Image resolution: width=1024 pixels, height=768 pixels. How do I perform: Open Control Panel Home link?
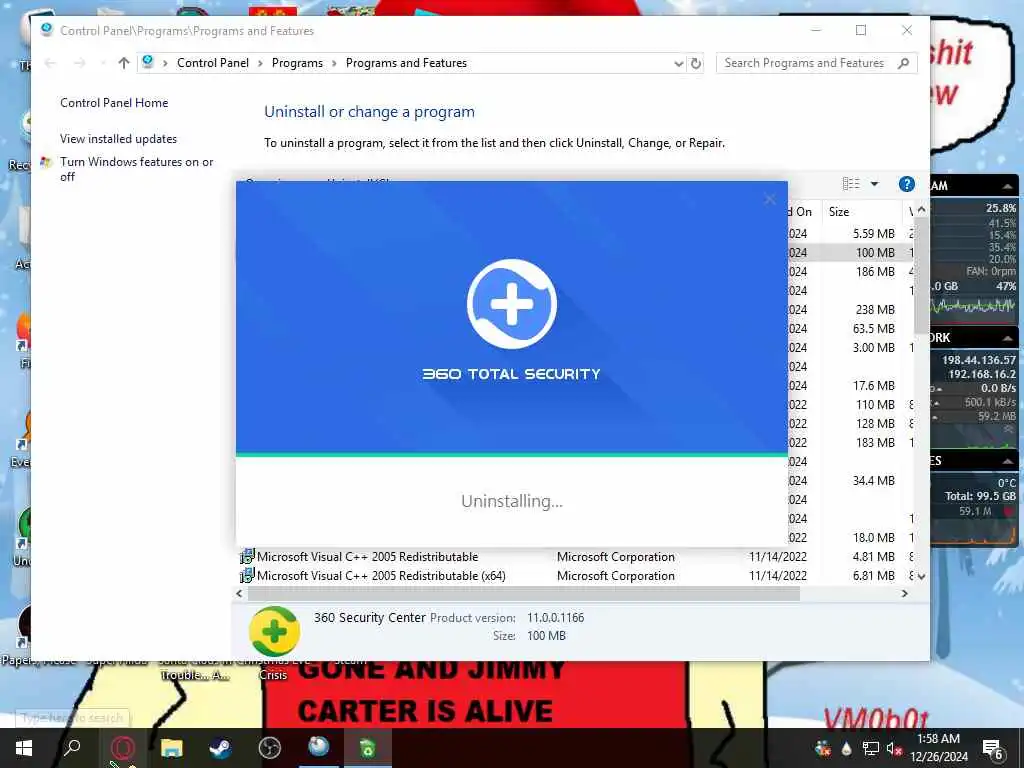114,103
